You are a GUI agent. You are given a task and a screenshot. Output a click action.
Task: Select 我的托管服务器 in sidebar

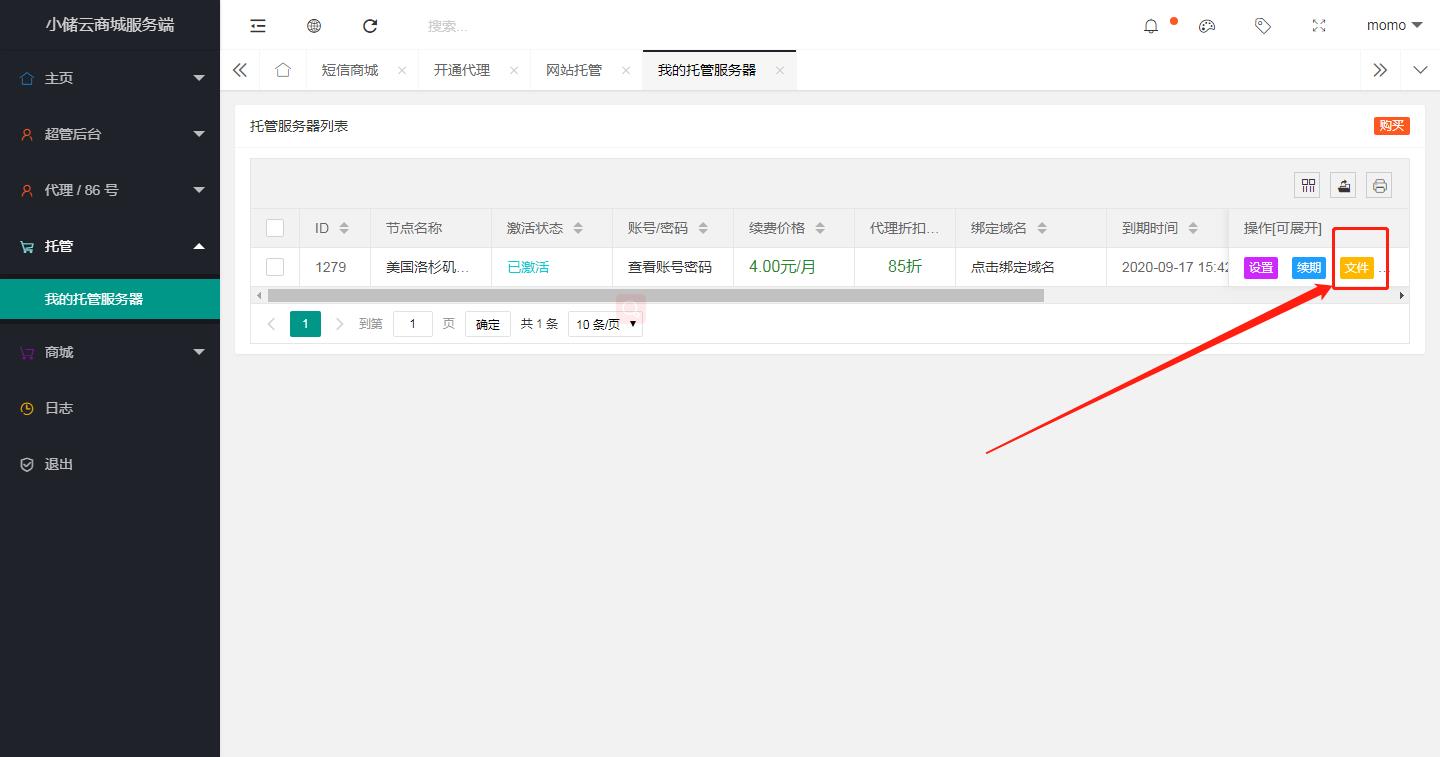pos(110,299)
